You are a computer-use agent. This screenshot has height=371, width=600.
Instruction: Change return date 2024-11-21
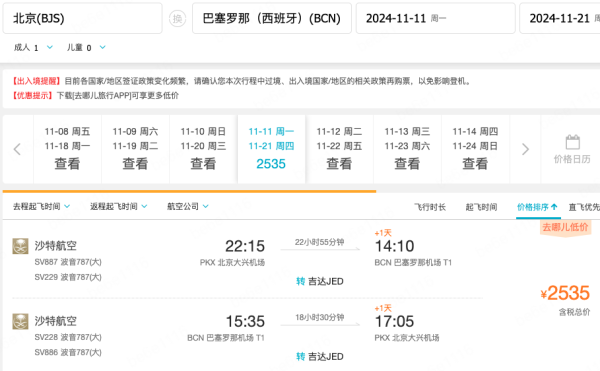coord(560,18)
